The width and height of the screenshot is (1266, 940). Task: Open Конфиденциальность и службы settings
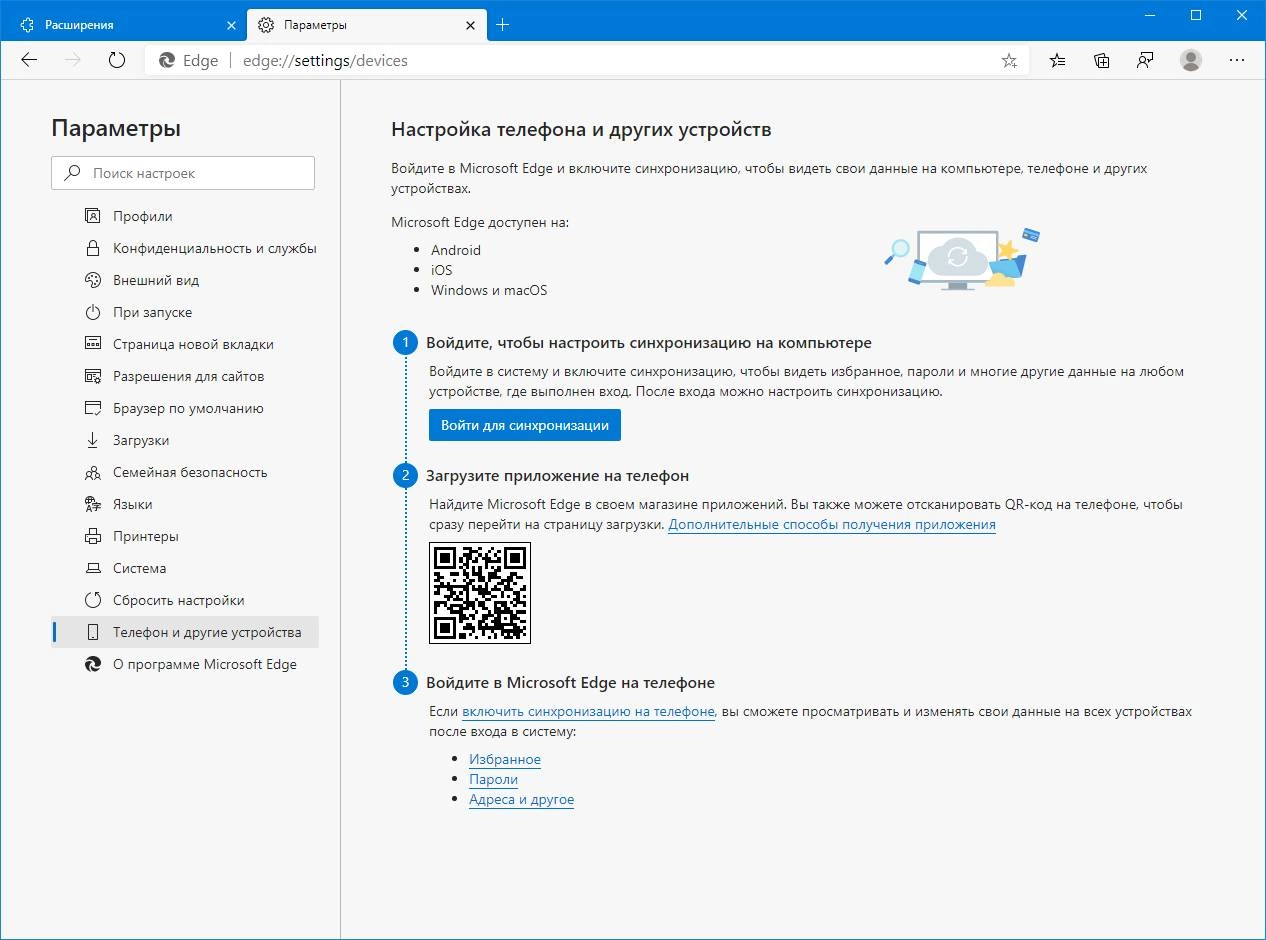214,248
